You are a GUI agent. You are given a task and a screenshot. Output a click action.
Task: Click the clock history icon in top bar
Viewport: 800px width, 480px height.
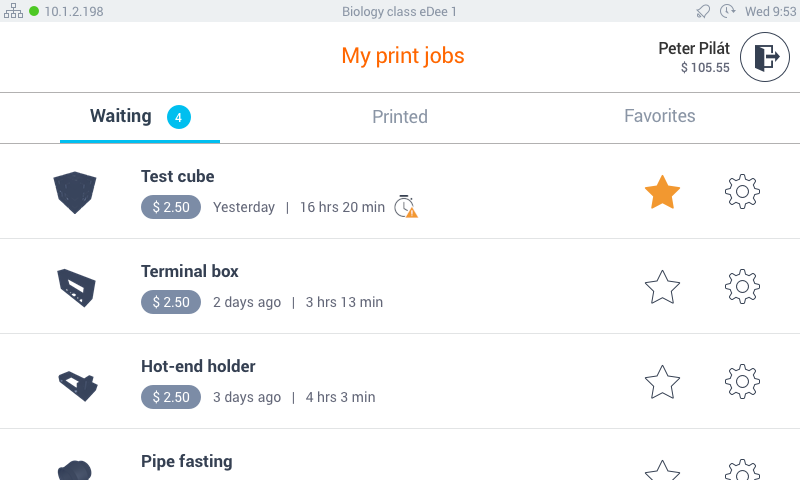(x=727, y=12)
